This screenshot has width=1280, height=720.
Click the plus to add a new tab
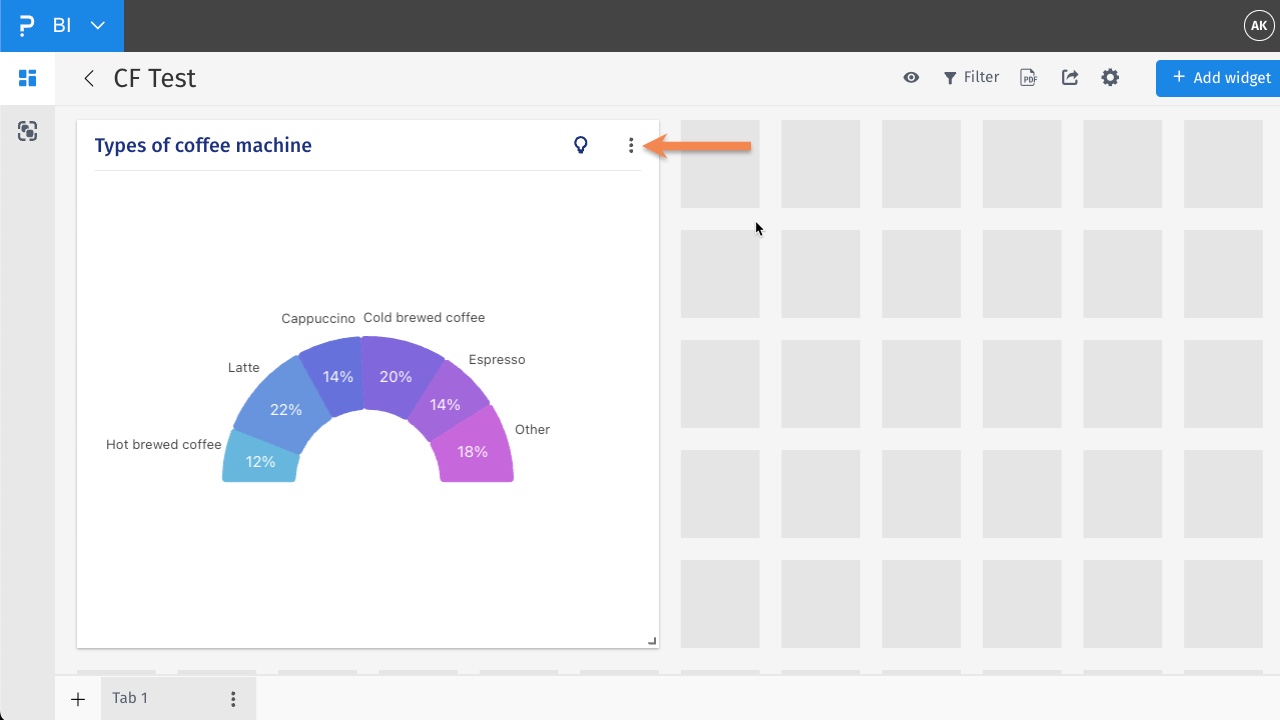click(78, 699)
